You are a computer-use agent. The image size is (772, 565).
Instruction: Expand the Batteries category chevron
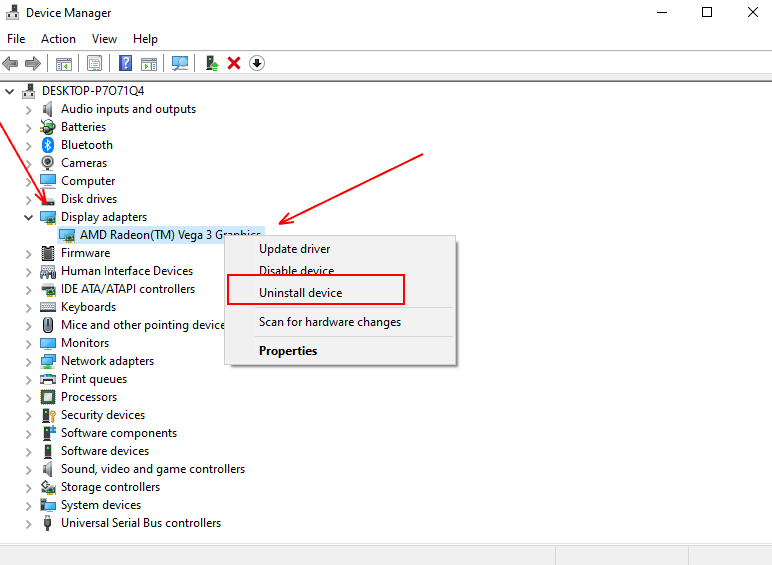[x=29, y=127]
